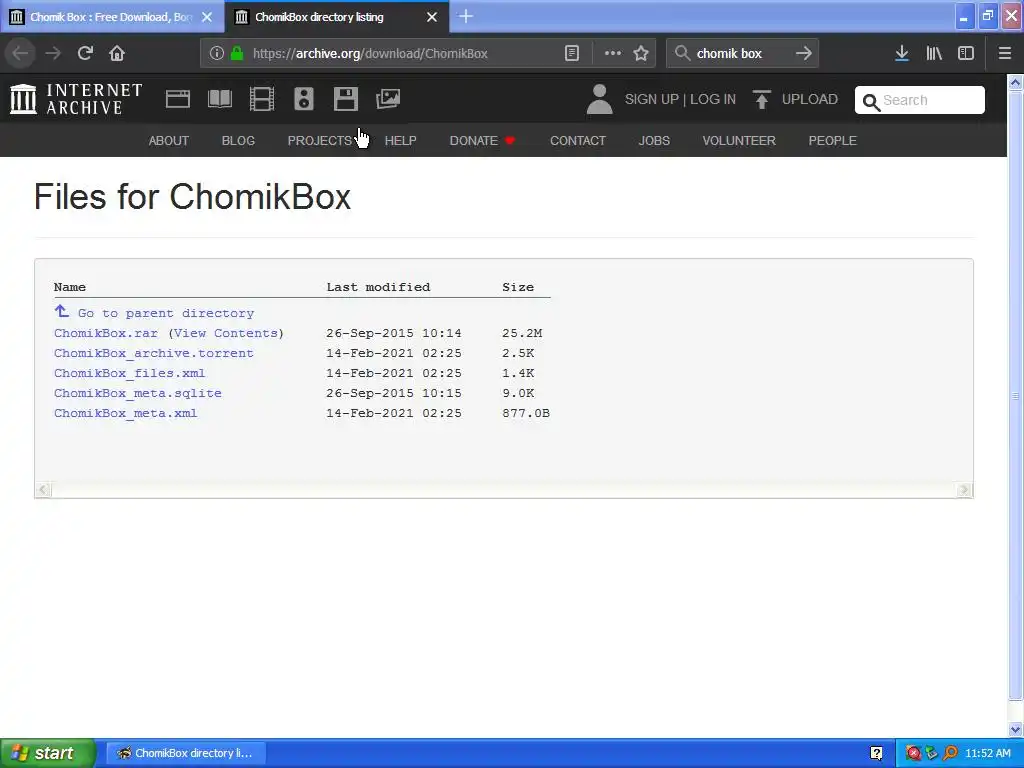Click the user avatar icon
The image size is (1024, 768).
(x=599, y=99)
